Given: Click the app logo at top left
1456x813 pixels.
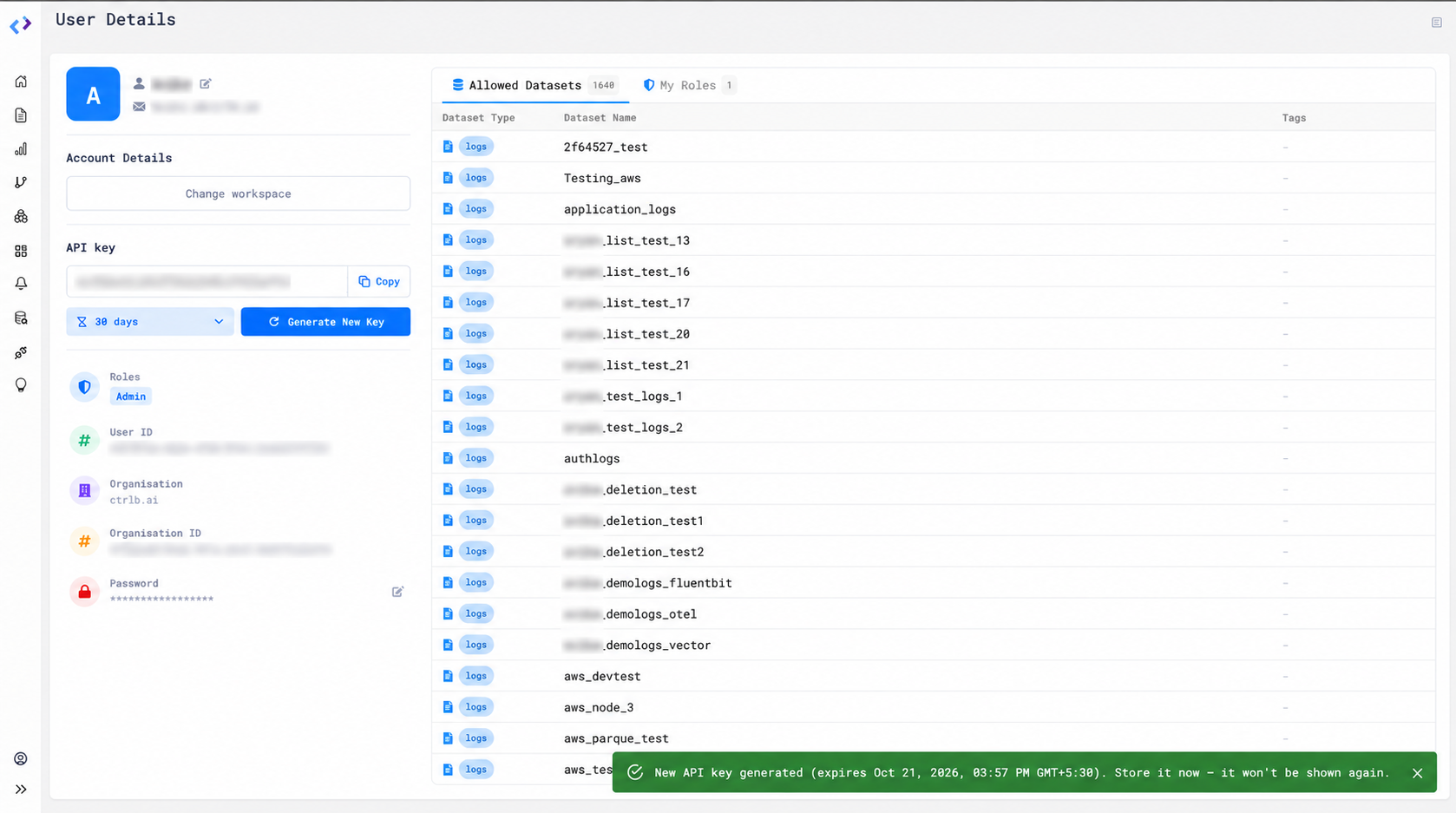Looking at the screenshot, I should point(21,25).
